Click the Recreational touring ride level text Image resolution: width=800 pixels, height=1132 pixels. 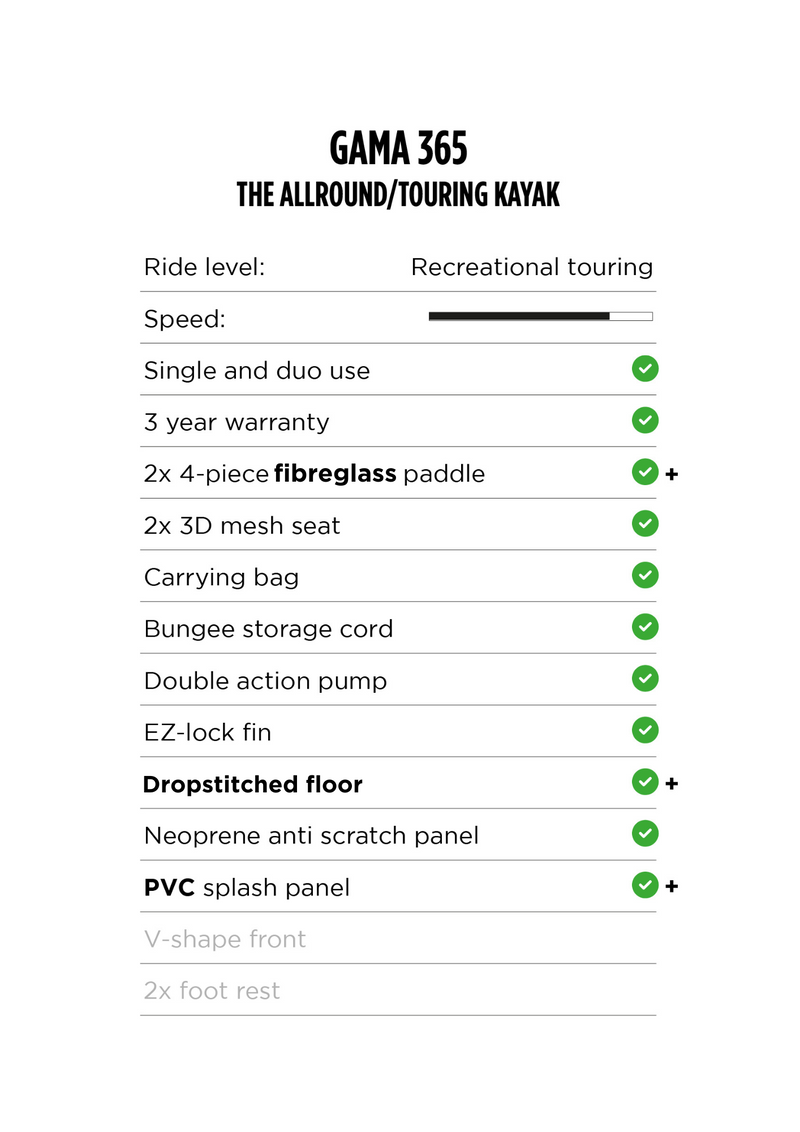pyautogui.click(x=531, y=267)
